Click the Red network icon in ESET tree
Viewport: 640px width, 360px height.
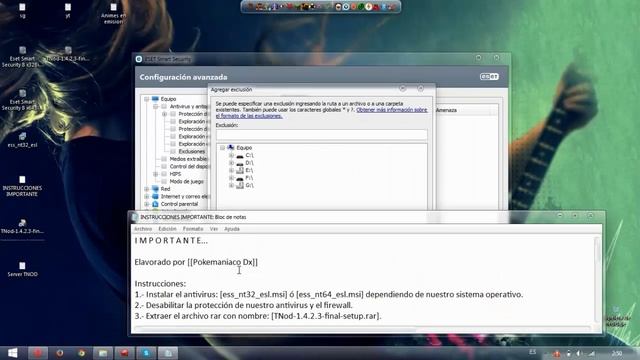coord(155,189)
